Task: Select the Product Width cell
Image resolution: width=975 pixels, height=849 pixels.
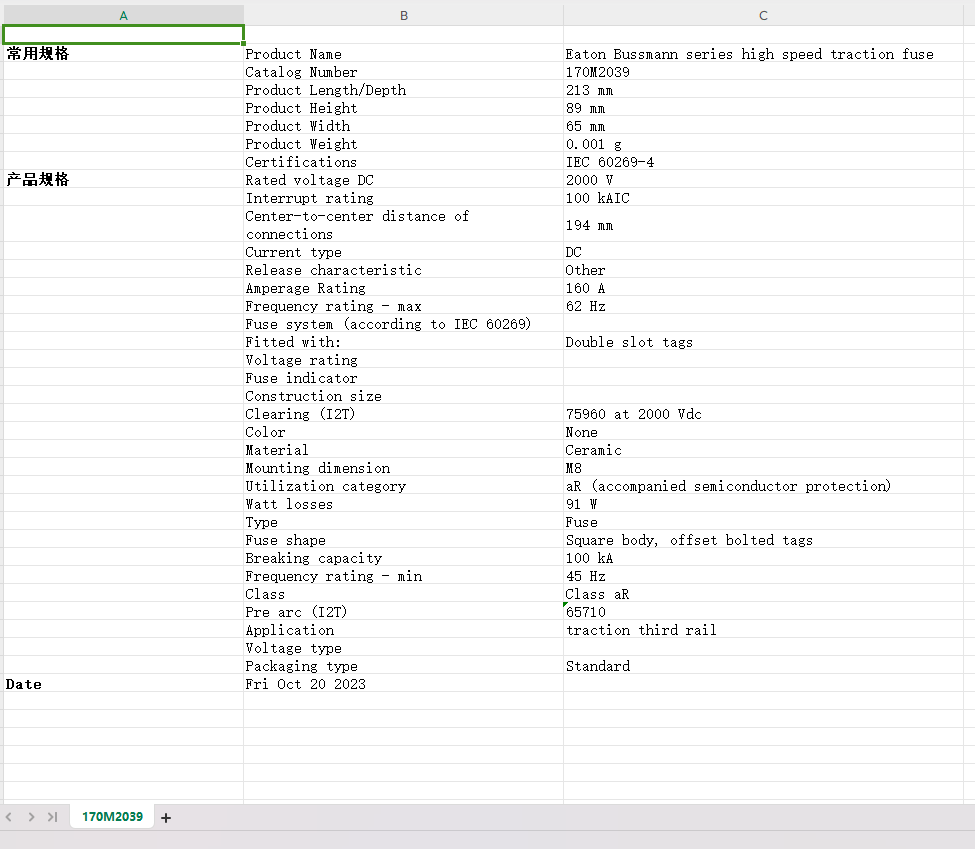Action: [x=404, y=126]
